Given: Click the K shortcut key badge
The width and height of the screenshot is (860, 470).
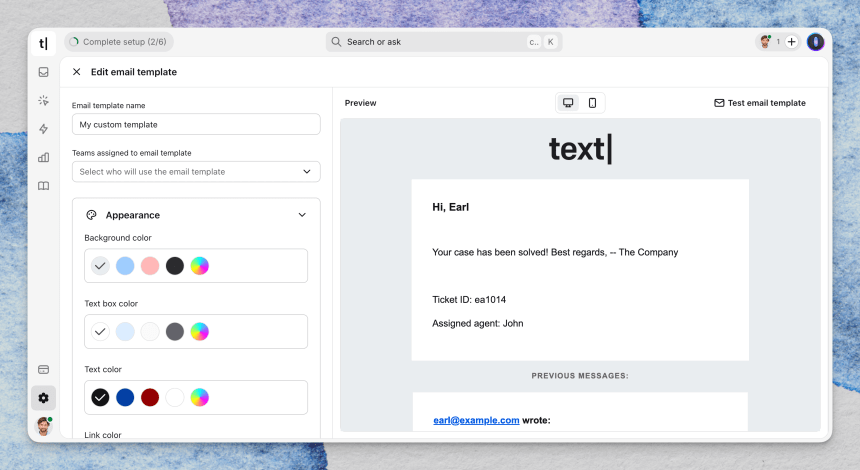Looking at the screenshot, I should click(x=551, y=42).
